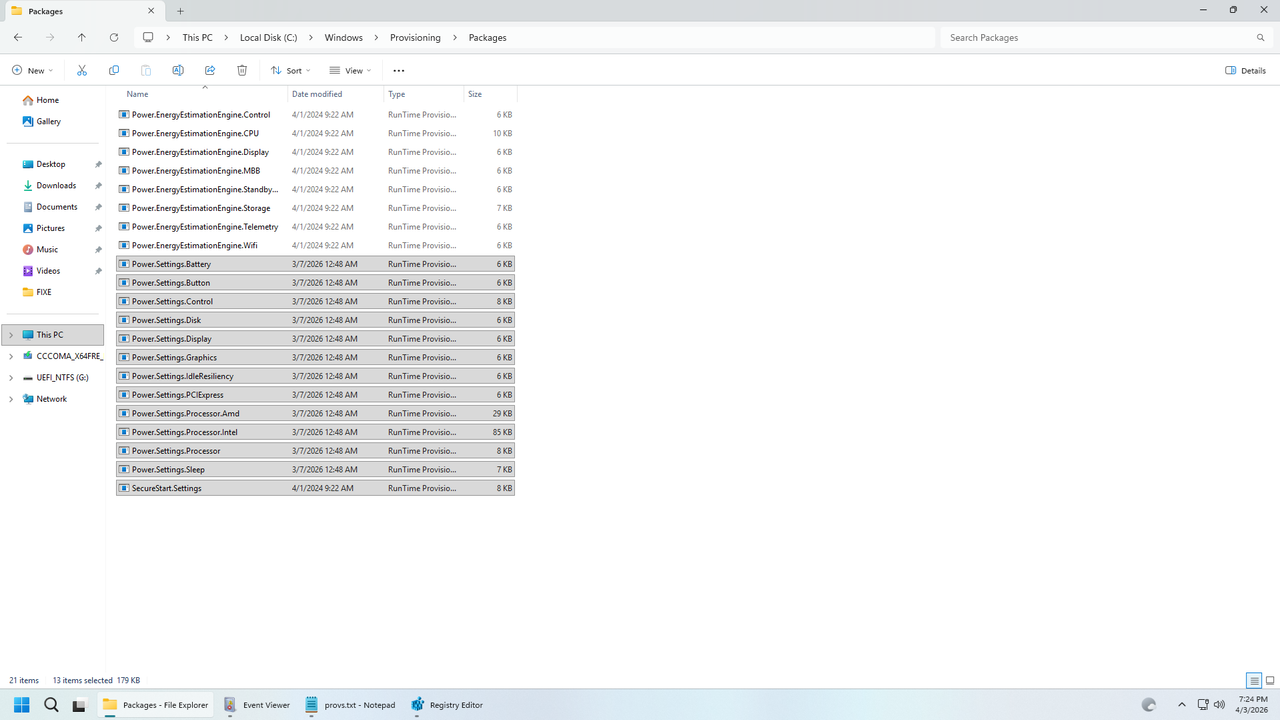The height and width of the screenshot is (720, 1280).
Task: Sort by the Type column header
Action: [x=424, y=94]
